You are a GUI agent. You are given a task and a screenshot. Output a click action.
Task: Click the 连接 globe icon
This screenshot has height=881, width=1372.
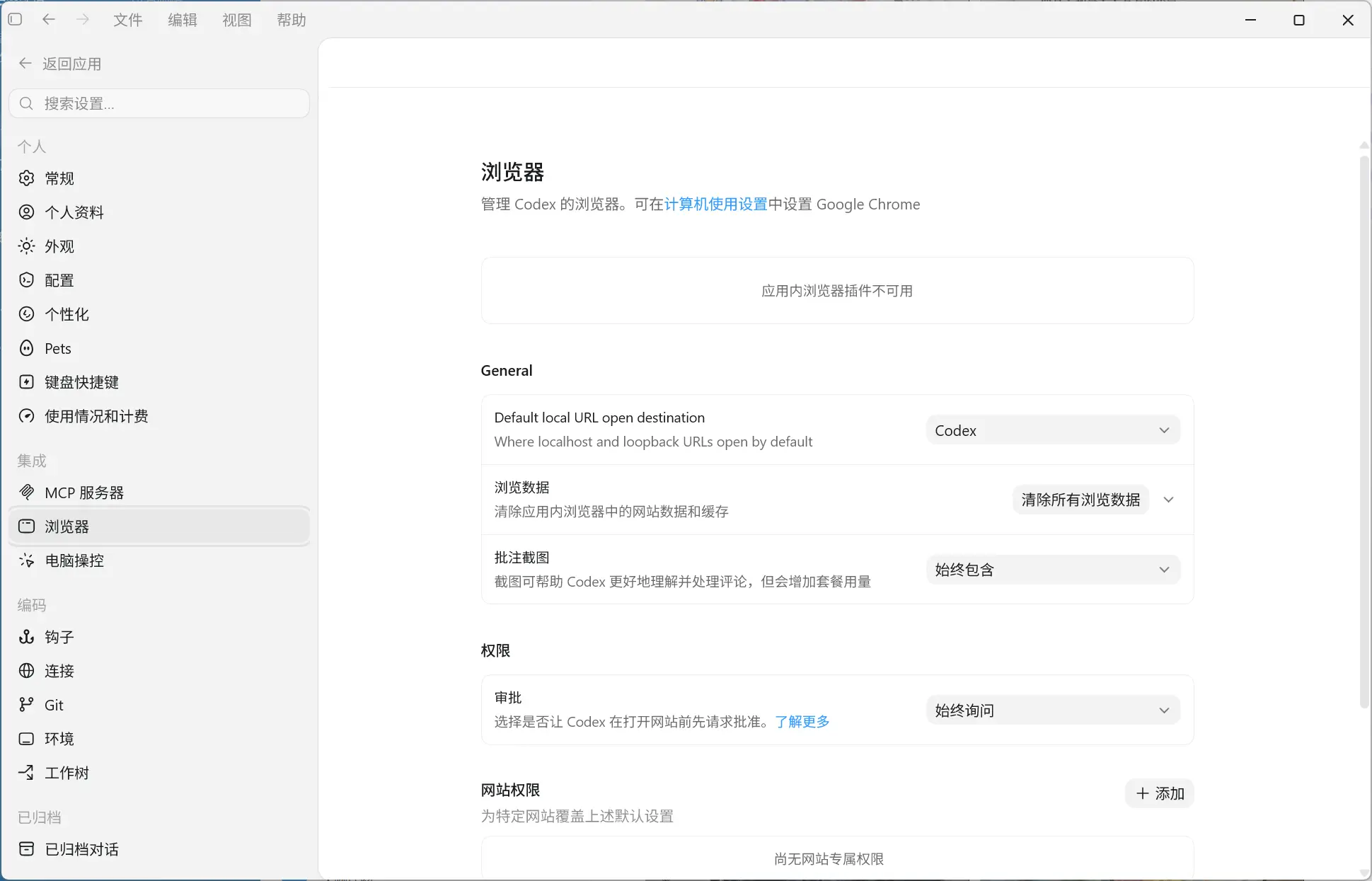coord(26,671)
